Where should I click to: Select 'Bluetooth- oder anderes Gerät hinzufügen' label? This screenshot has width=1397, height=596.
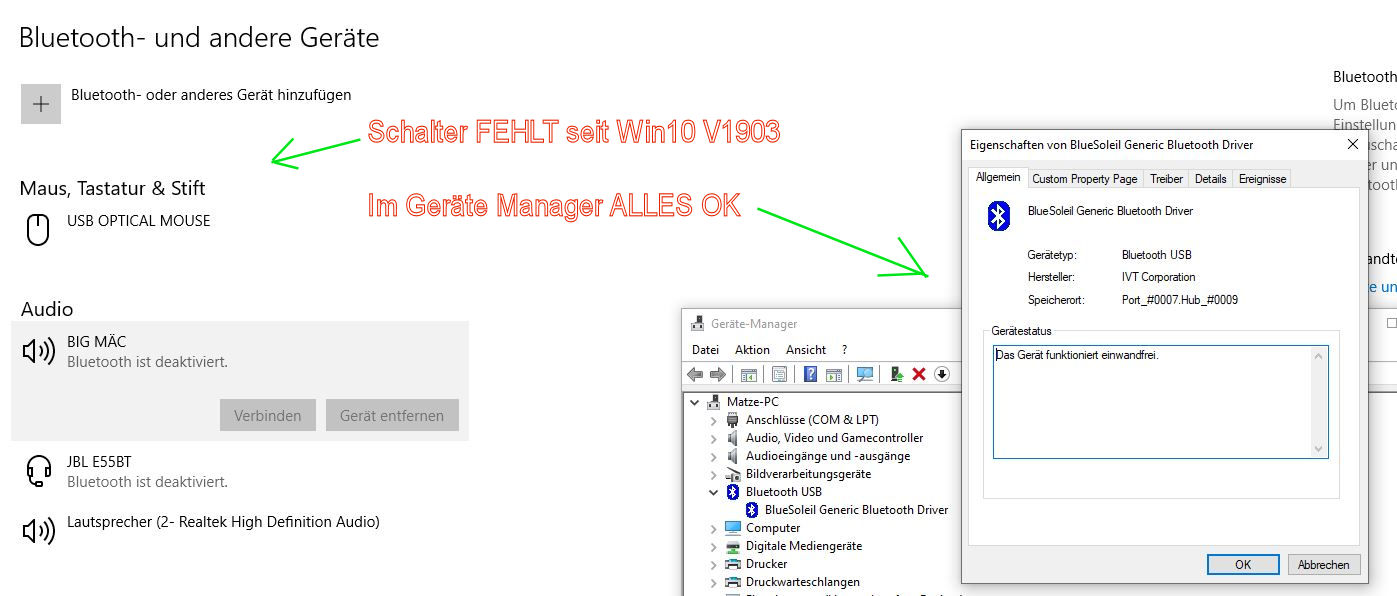pos(211,95)
